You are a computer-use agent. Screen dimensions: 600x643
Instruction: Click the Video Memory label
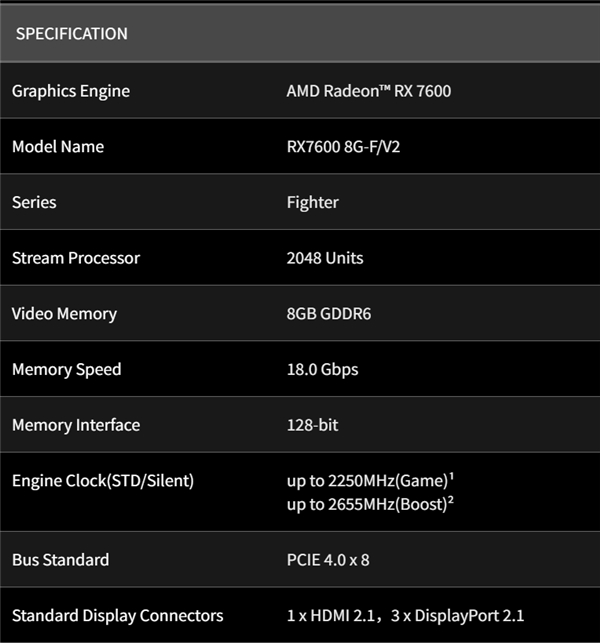64,314
